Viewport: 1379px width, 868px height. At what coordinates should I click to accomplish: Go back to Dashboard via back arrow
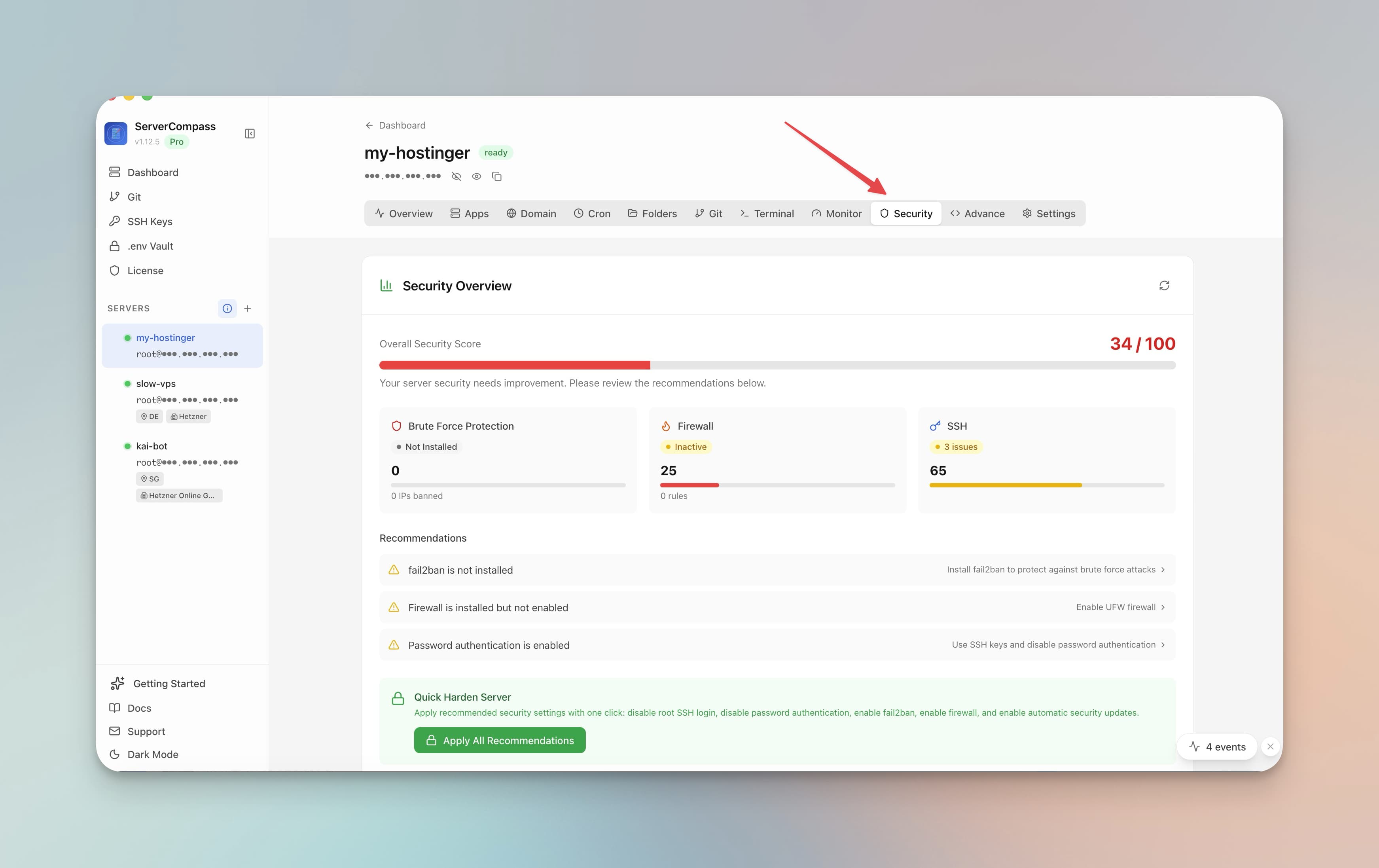click(x=369, y=125)
